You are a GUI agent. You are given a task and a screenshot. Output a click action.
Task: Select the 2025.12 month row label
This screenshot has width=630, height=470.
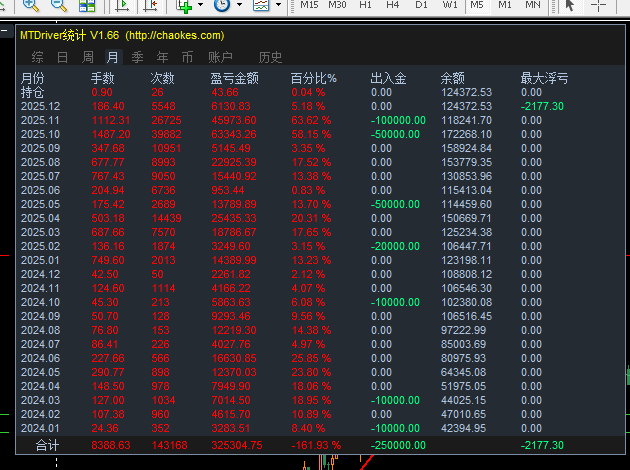(41, 106)
